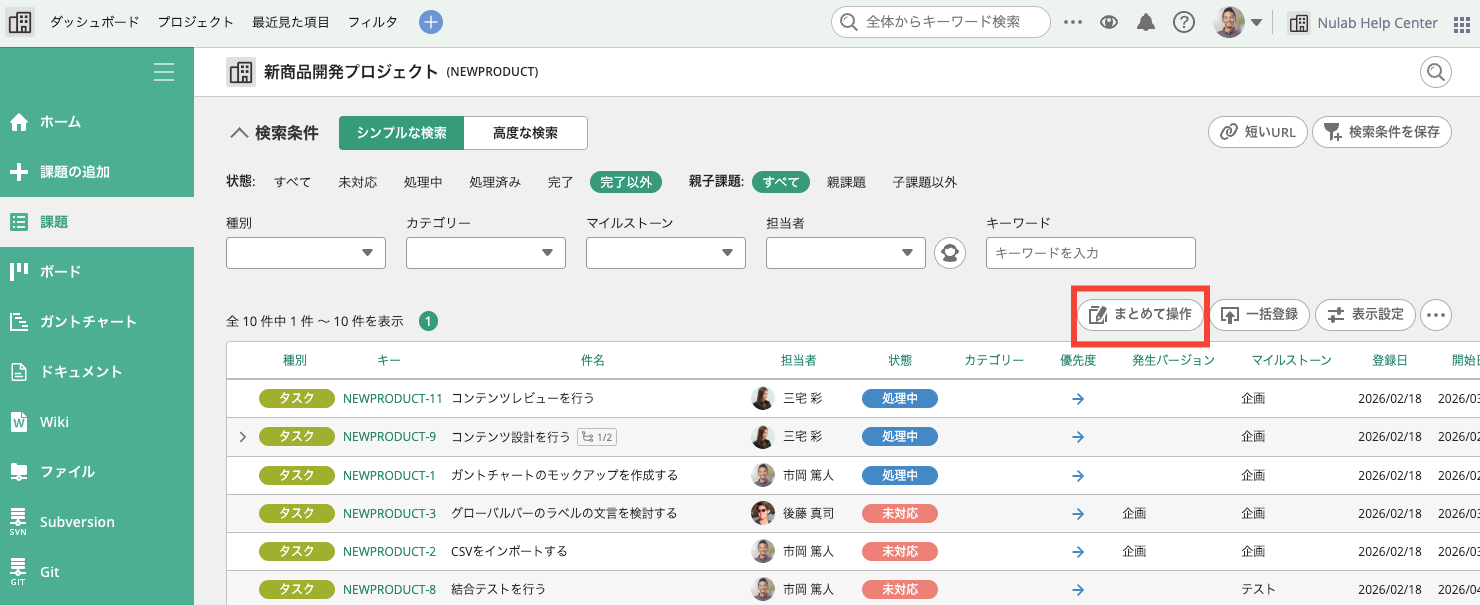This screenshot has width=1480, height=605.
Task: Select 子課題以外 in parent-child filter
Action: (925, 182)
